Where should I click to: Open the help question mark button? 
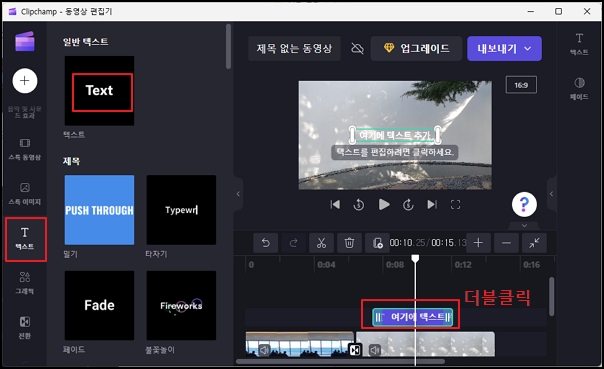point(524,204)
